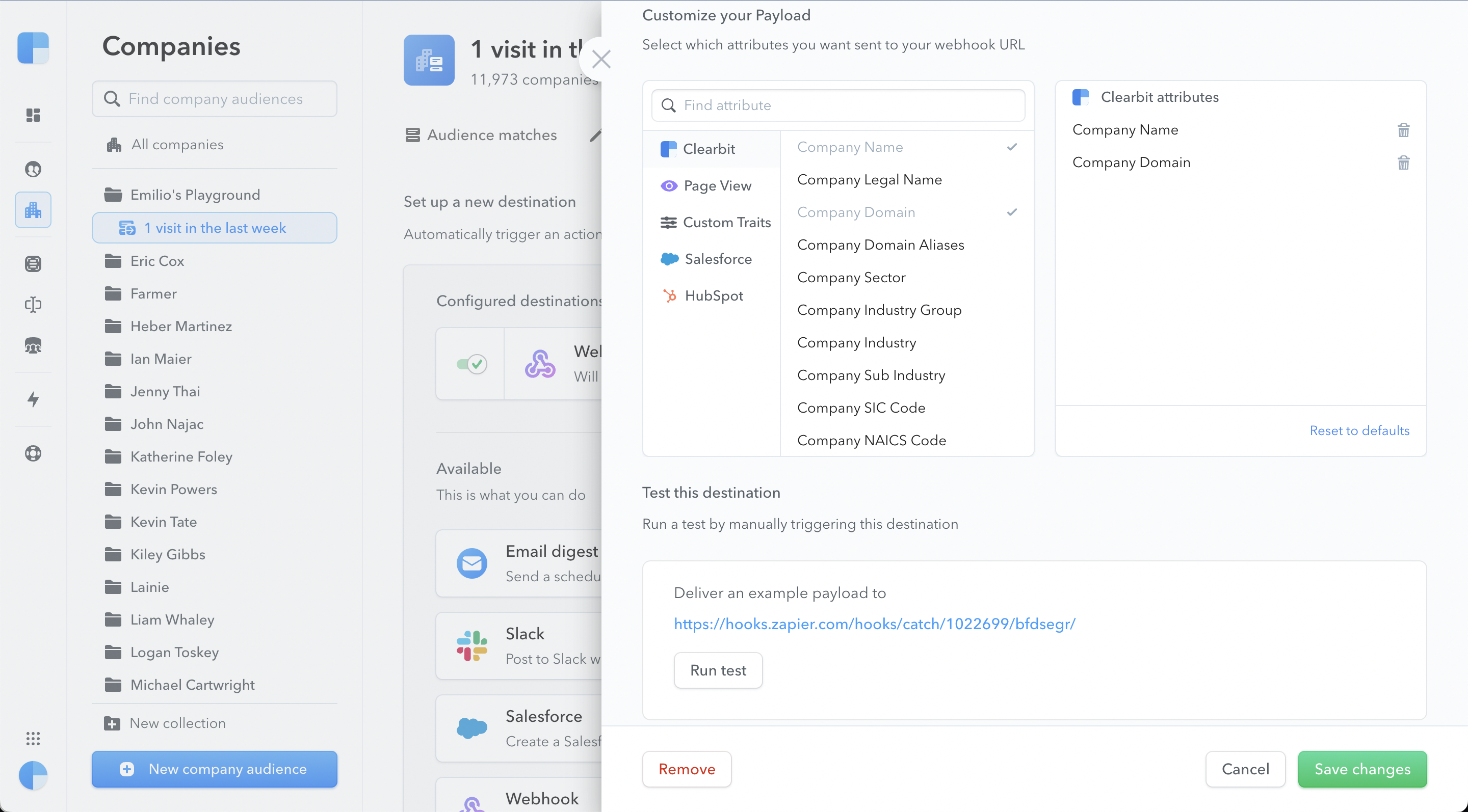Open the 1 visit in the last week audience

pos(214,228)
